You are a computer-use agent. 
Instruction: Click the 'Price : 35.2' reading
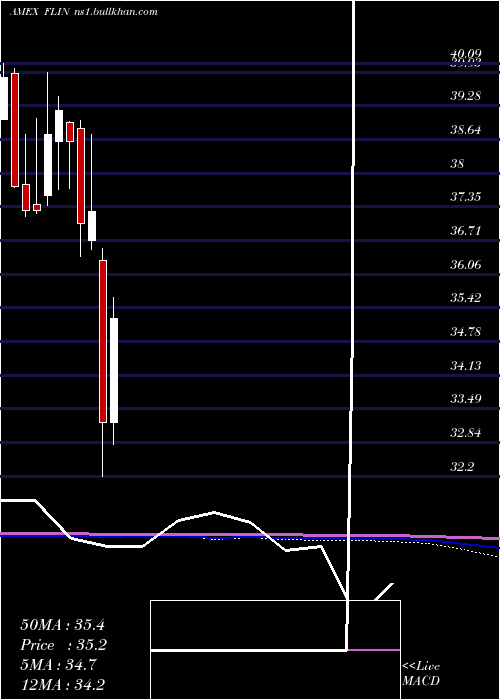click(64, 645)
